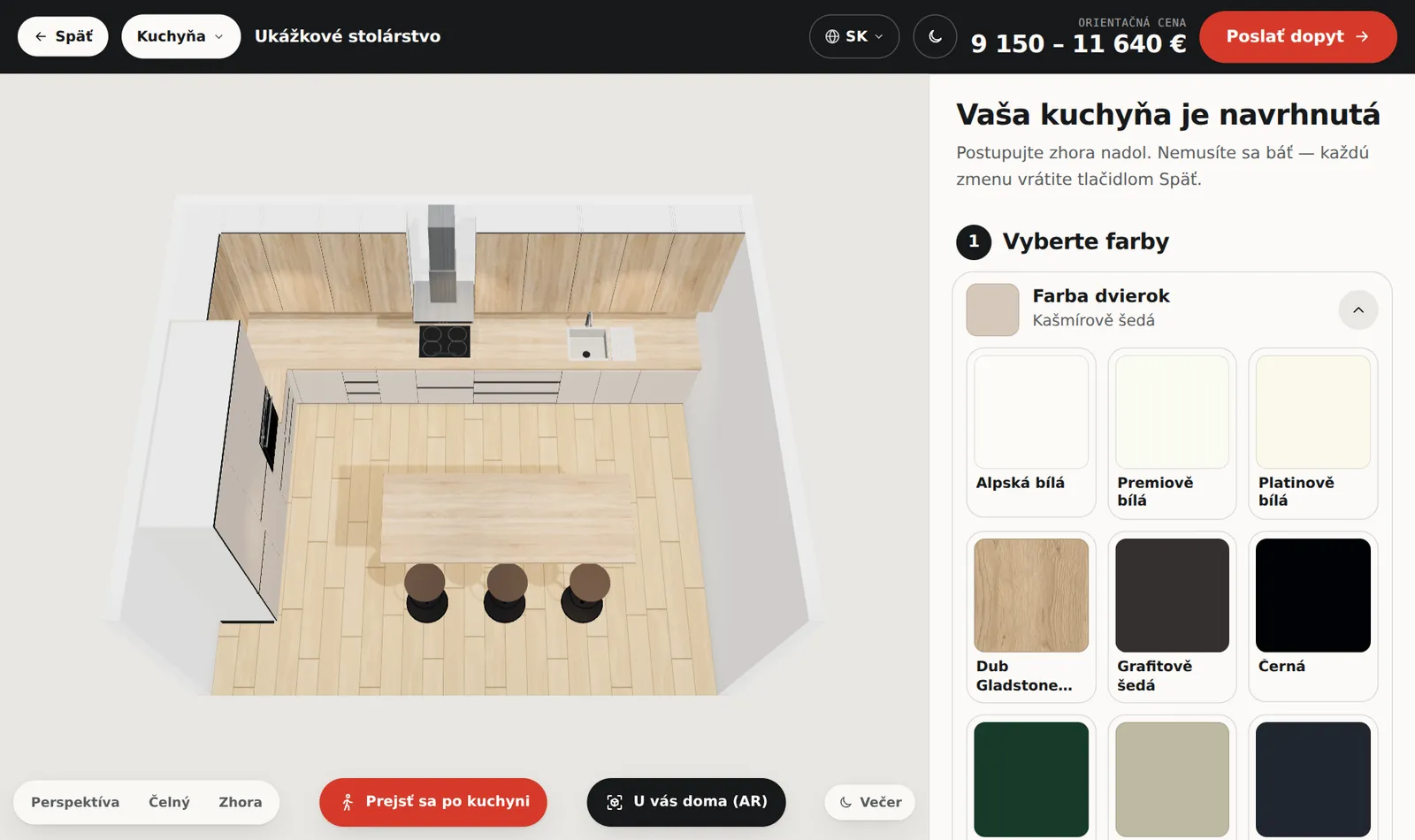Image resolution: width=1415 pixels, height=840 pixels.
Task: Toggle dark mode with the moon icon button
Action: [935, 36]
